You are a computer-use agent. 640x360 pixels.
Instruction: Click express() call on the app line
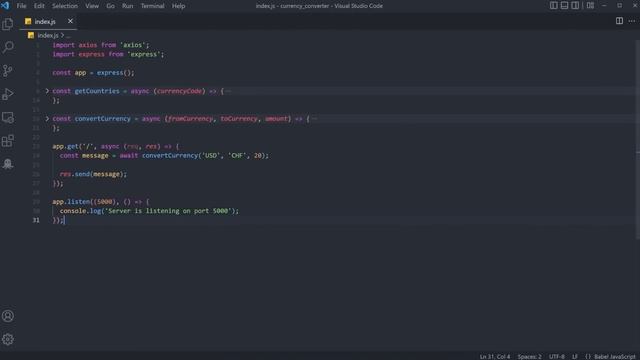click(x=114, y=73)
